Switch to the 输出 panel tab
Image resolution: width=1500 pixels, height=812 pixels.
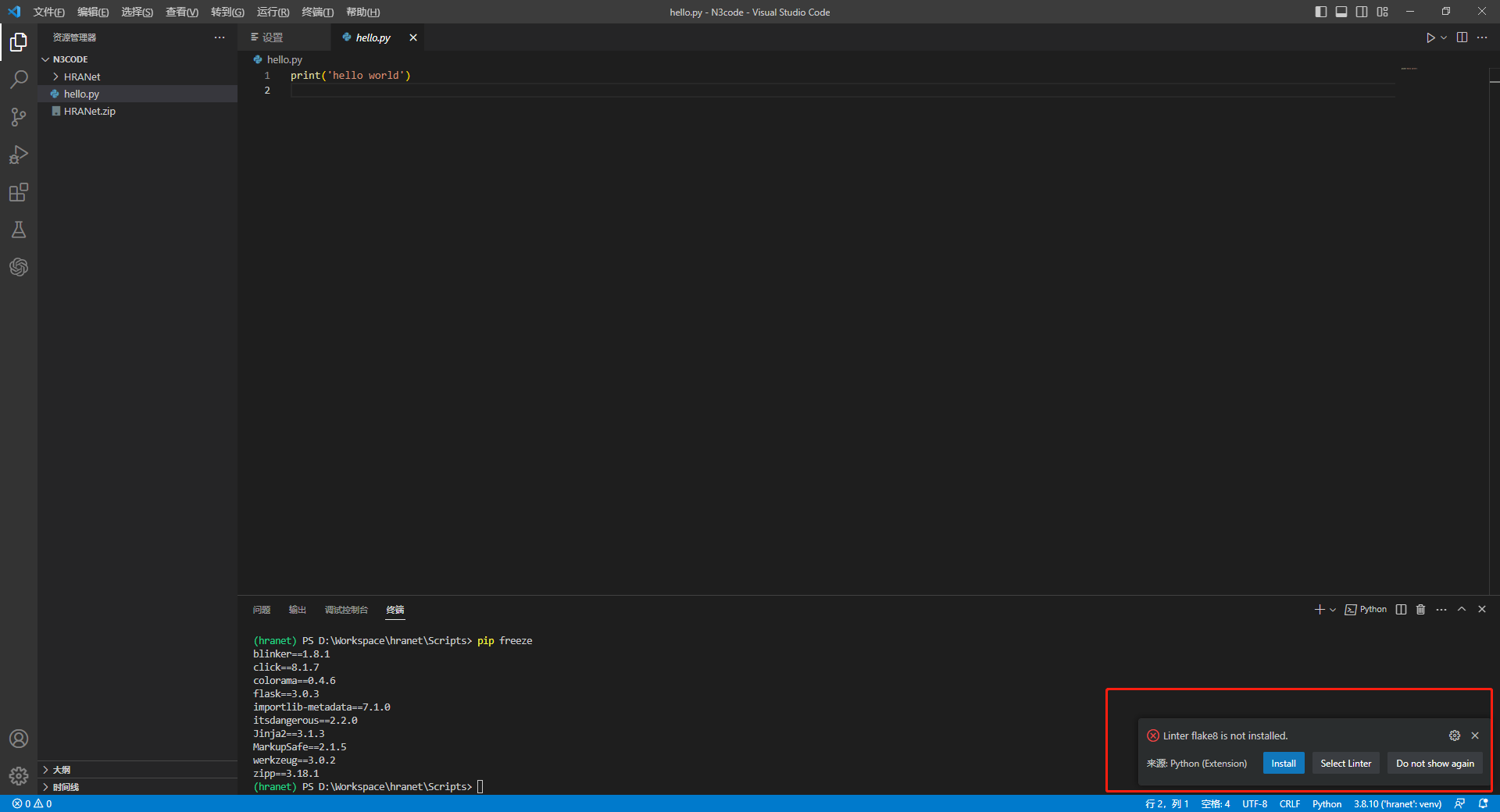[x=297, y=610]
